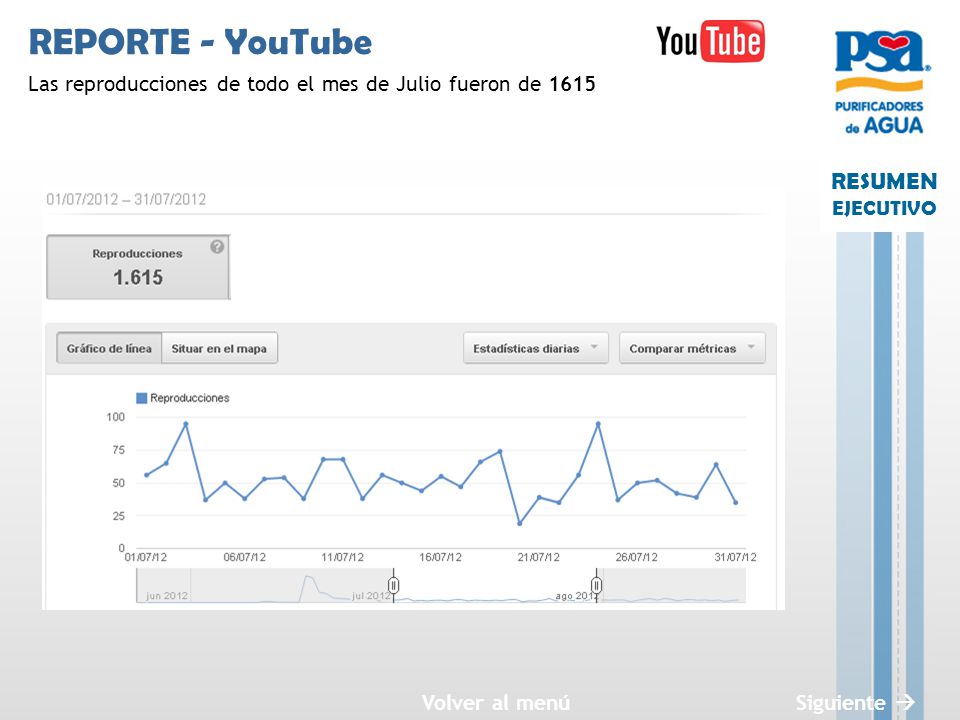Image resolution: width=960 pixels, height=720 pixels.
Task: Click the PSA Purificadores de Agua logo
Action: click(881, 82)
